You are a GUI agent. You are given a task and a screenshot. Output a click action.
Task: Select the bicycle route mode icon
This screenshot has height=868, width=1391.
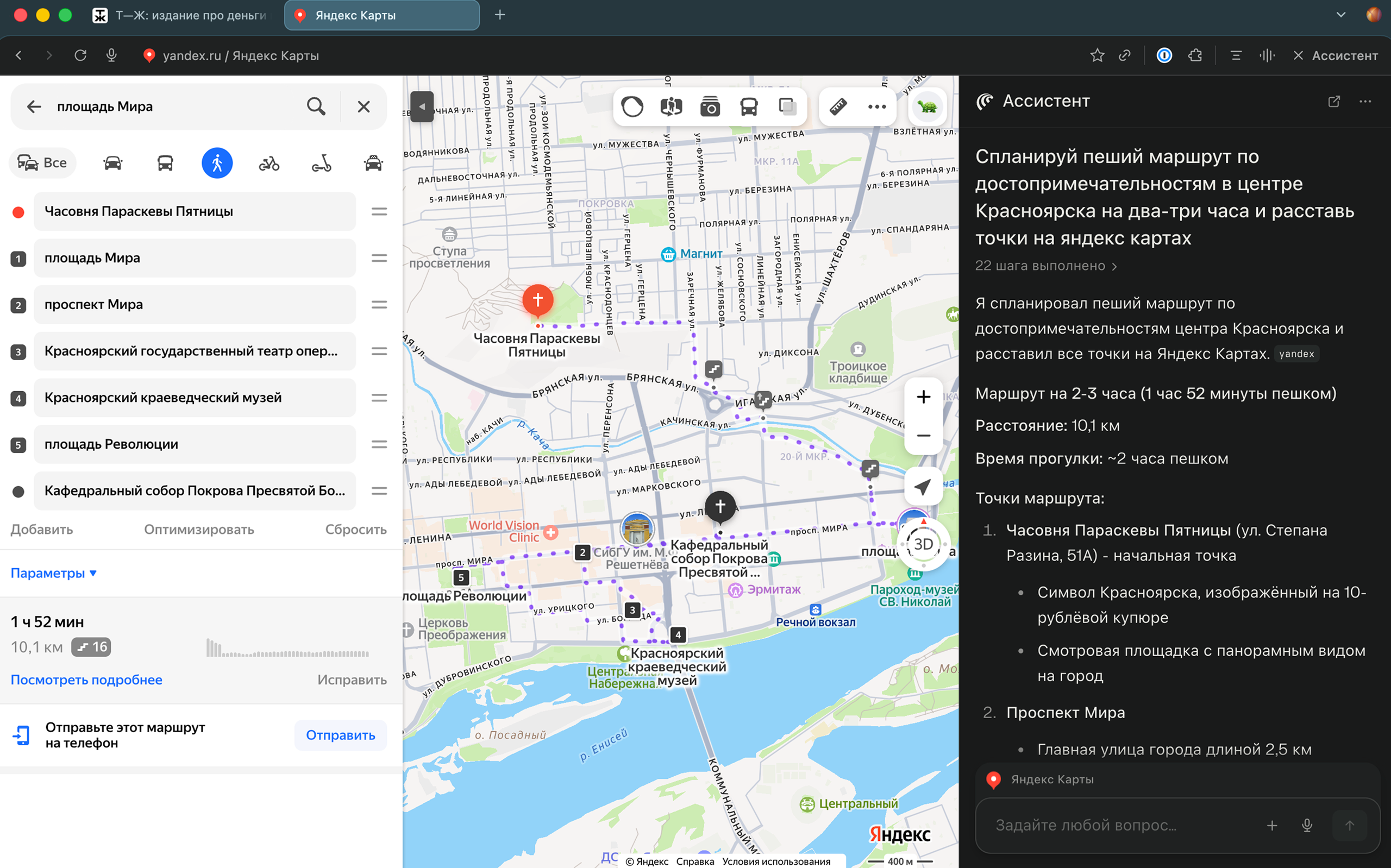pyautogui.click(x=268, y=163)
